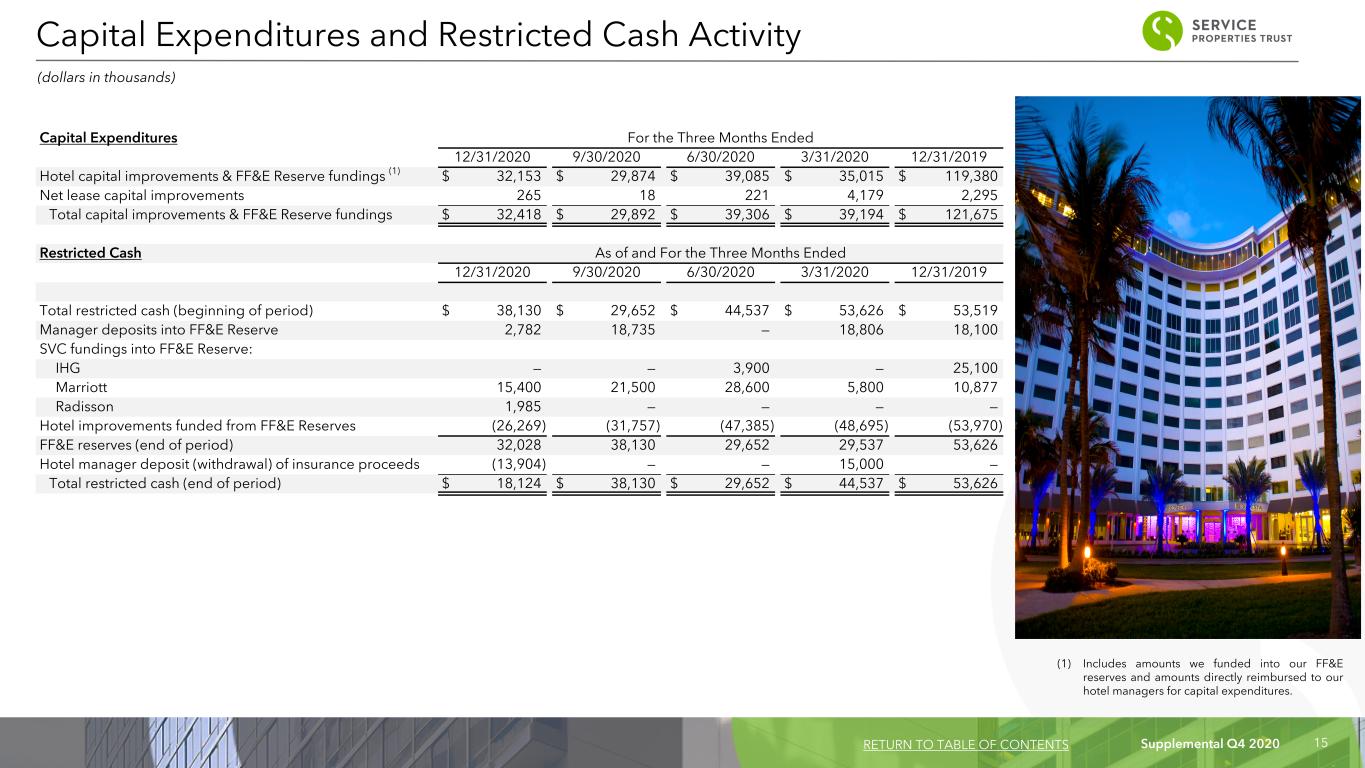The height and width of the screenshot is (768, 1365).
Task: Select total capital improvements value 39,194
Action: [x=860, y=214]
